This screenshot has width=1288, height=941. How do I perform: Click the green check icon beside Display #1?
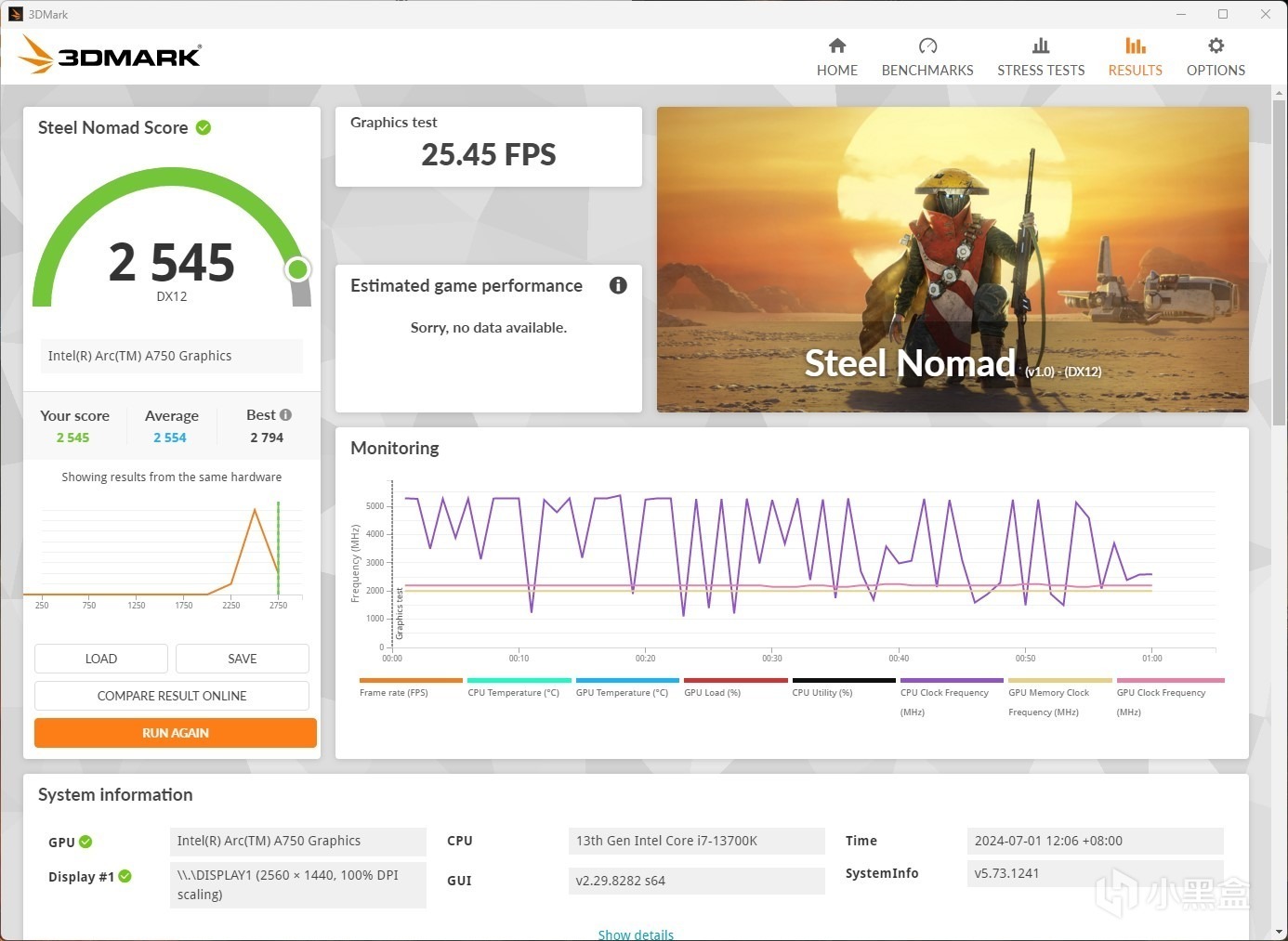tap(125, 876)
